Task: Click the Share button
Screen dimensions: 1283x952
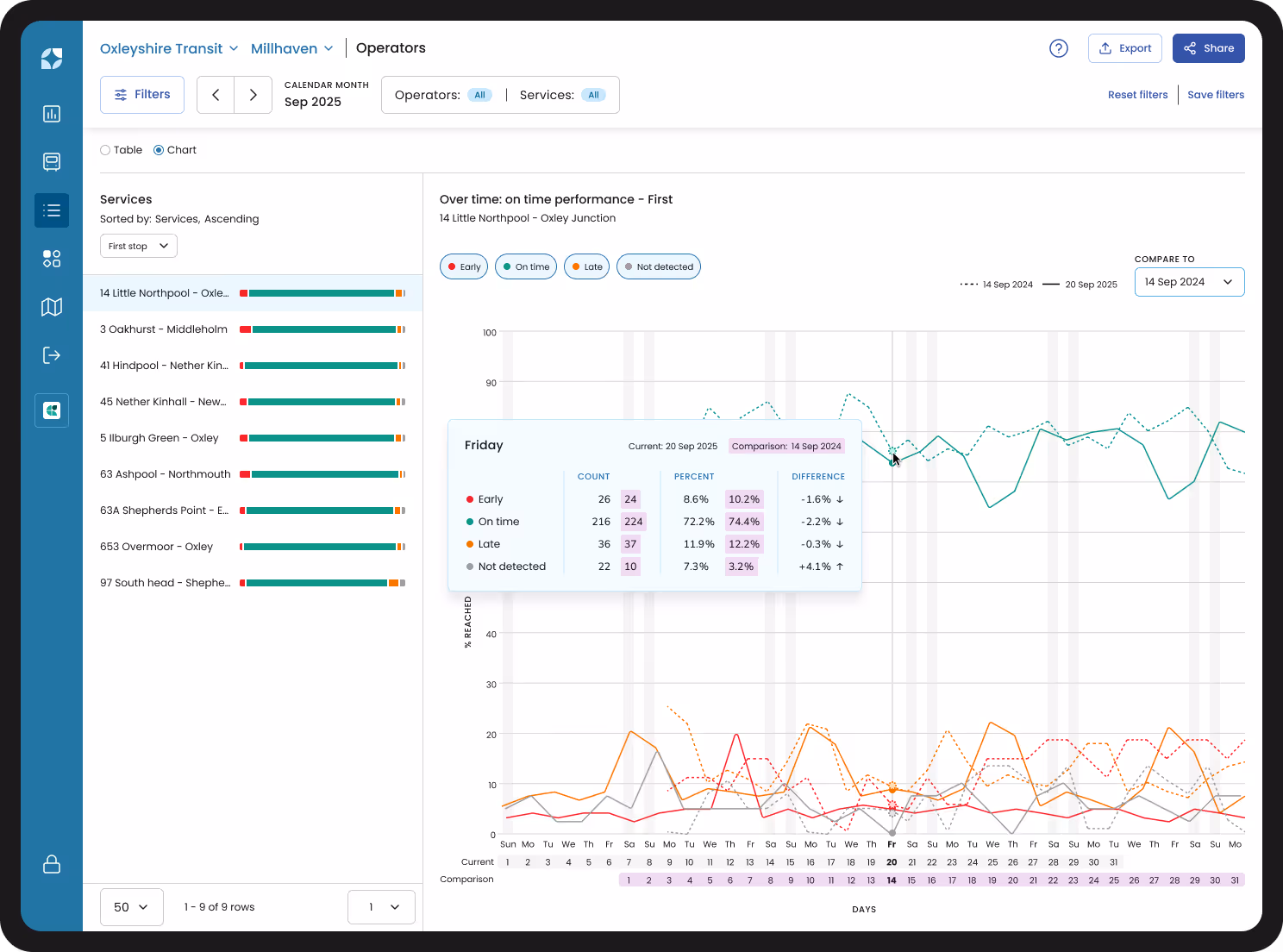Action: 1208,48
